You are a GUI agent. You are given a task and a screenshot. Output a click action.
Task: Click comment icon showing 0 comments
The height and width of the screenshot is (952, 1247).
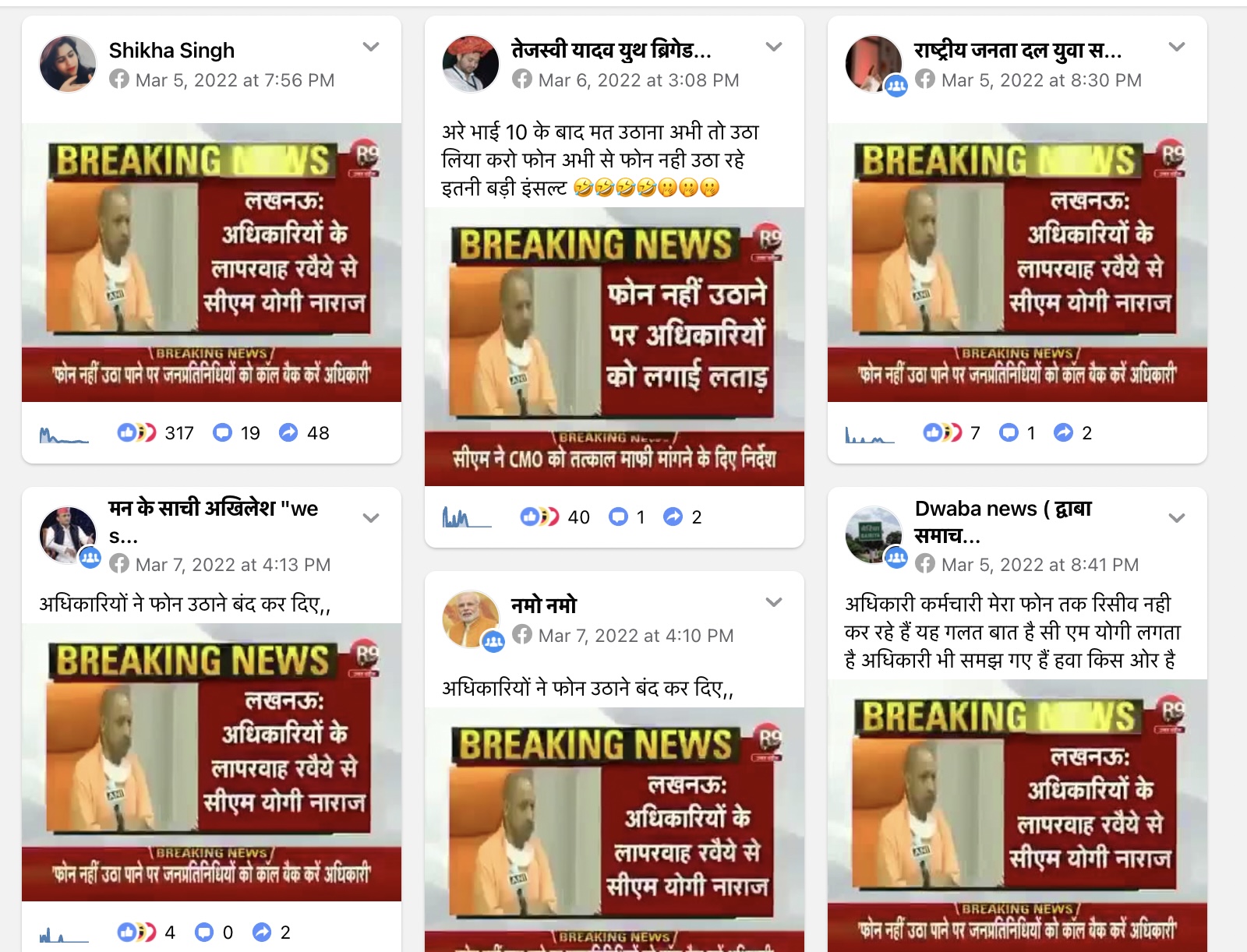coord(204,932)
